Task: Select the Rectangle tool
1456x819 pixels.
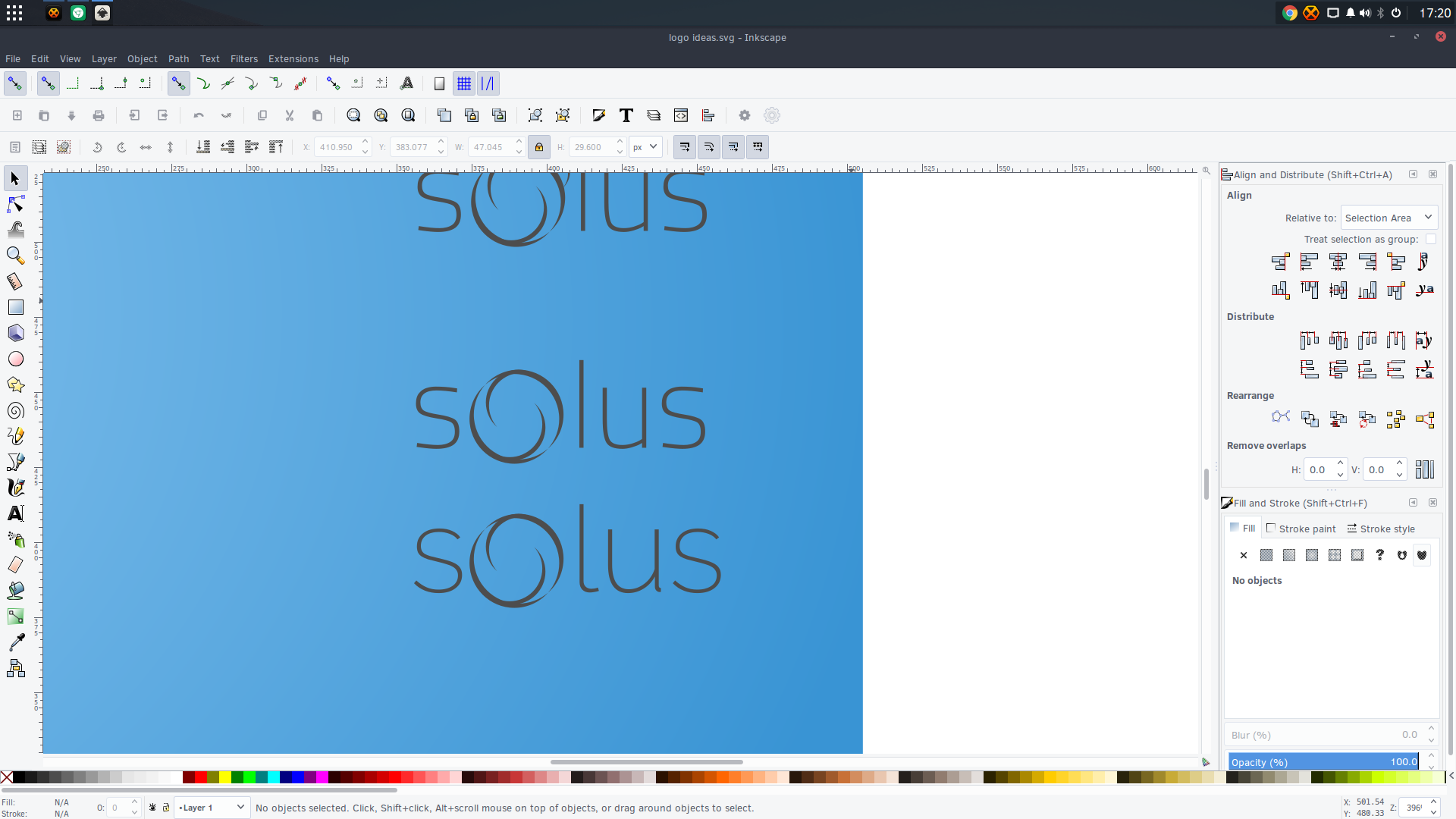Action: 15,307
